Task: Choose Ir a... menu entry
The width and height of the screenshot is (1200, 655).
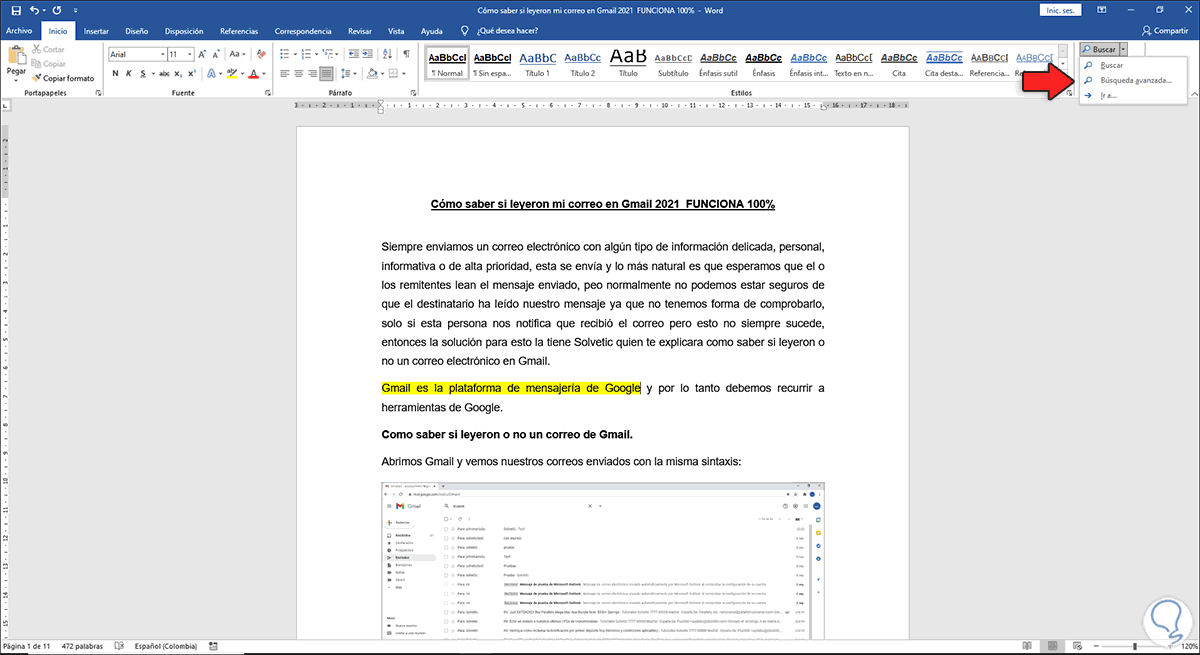Action: click(1135, 96)
